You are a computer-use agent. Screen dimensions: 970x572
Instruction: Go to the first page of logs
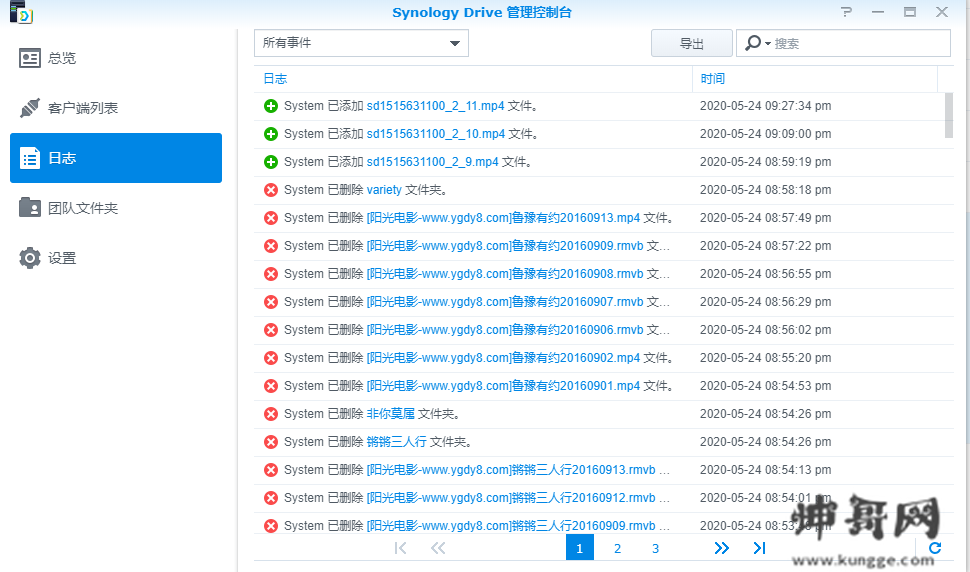click(x=400, y=548)
